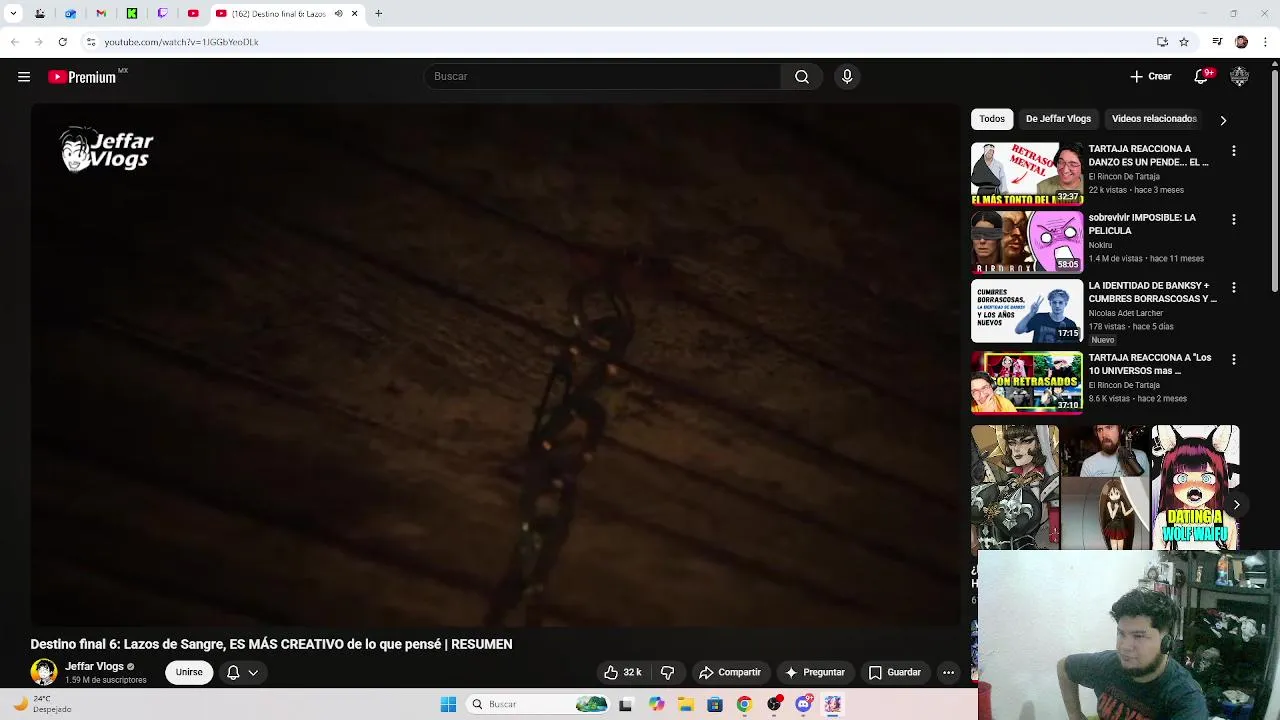1280x720 pixels.
Task: Switch to the other YouTube tab
Action: pos(193,14)
